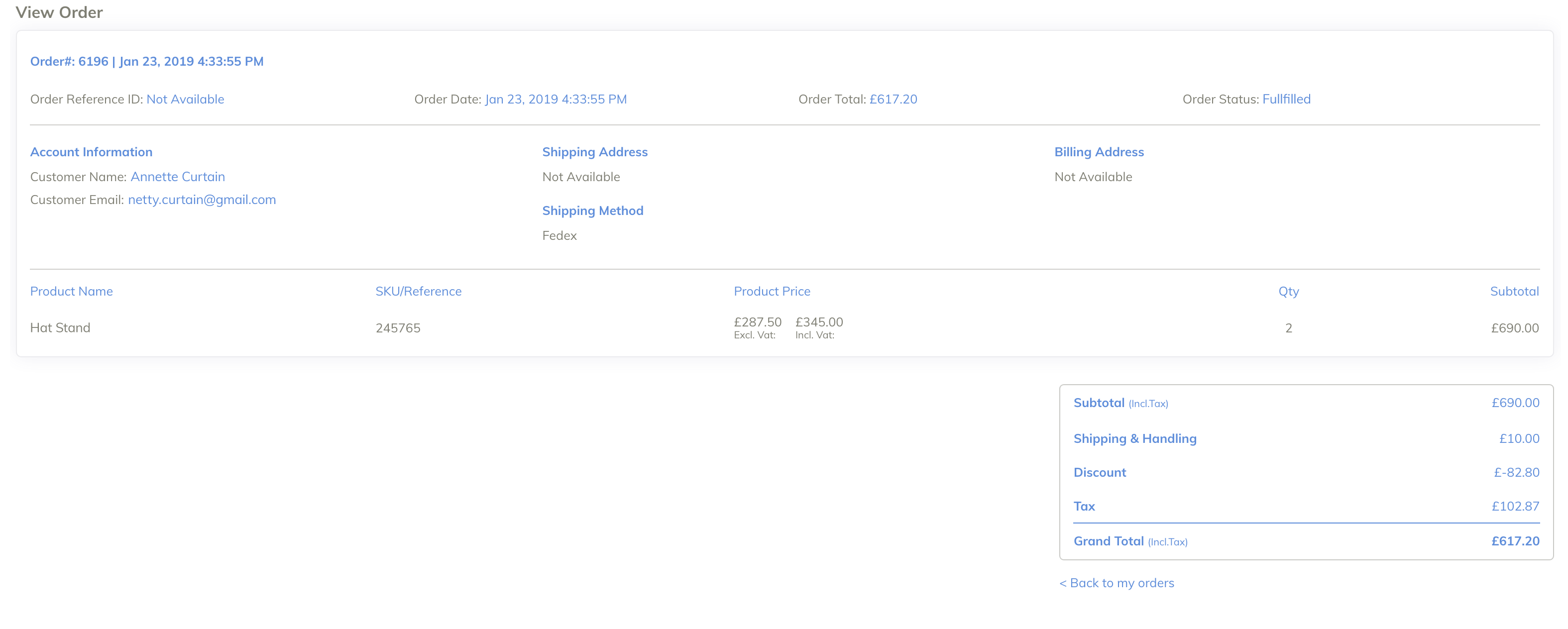Click the Subtotal column header
The image size is (1568, 629).
pyautogui.click(x=1513, y=292)
